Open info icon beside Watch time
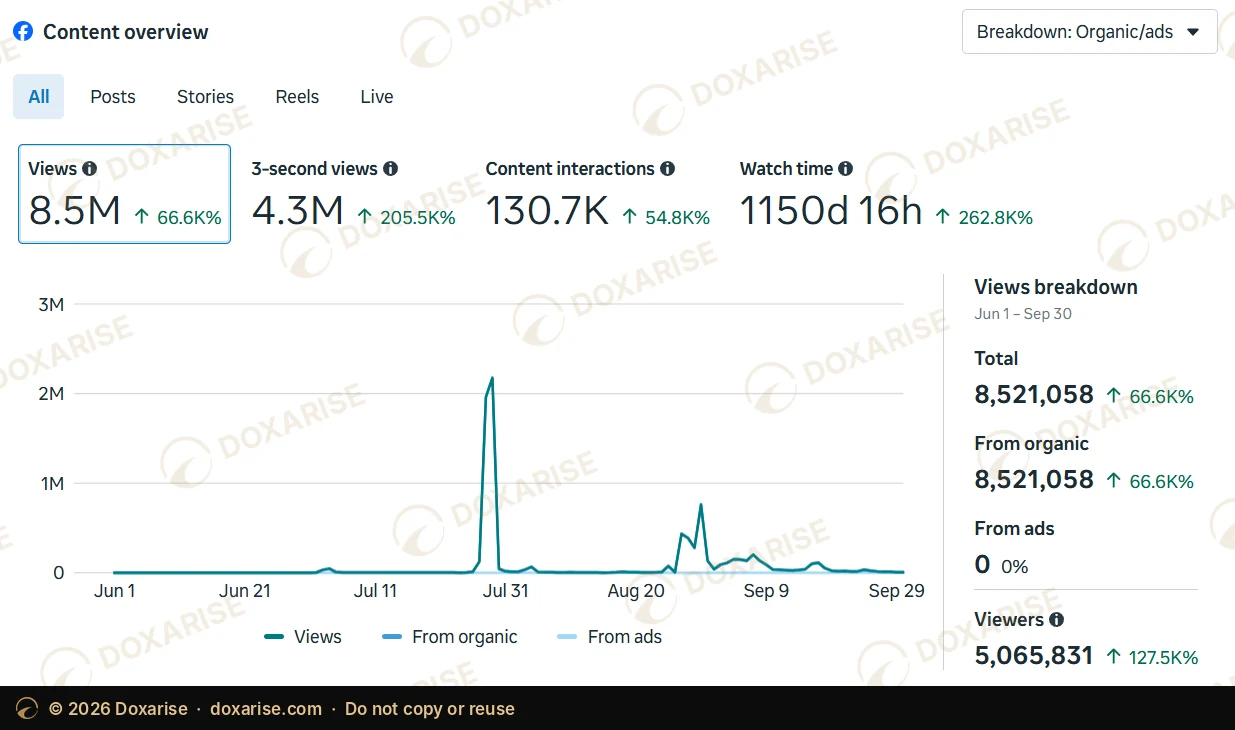 [x=846, y=169]
